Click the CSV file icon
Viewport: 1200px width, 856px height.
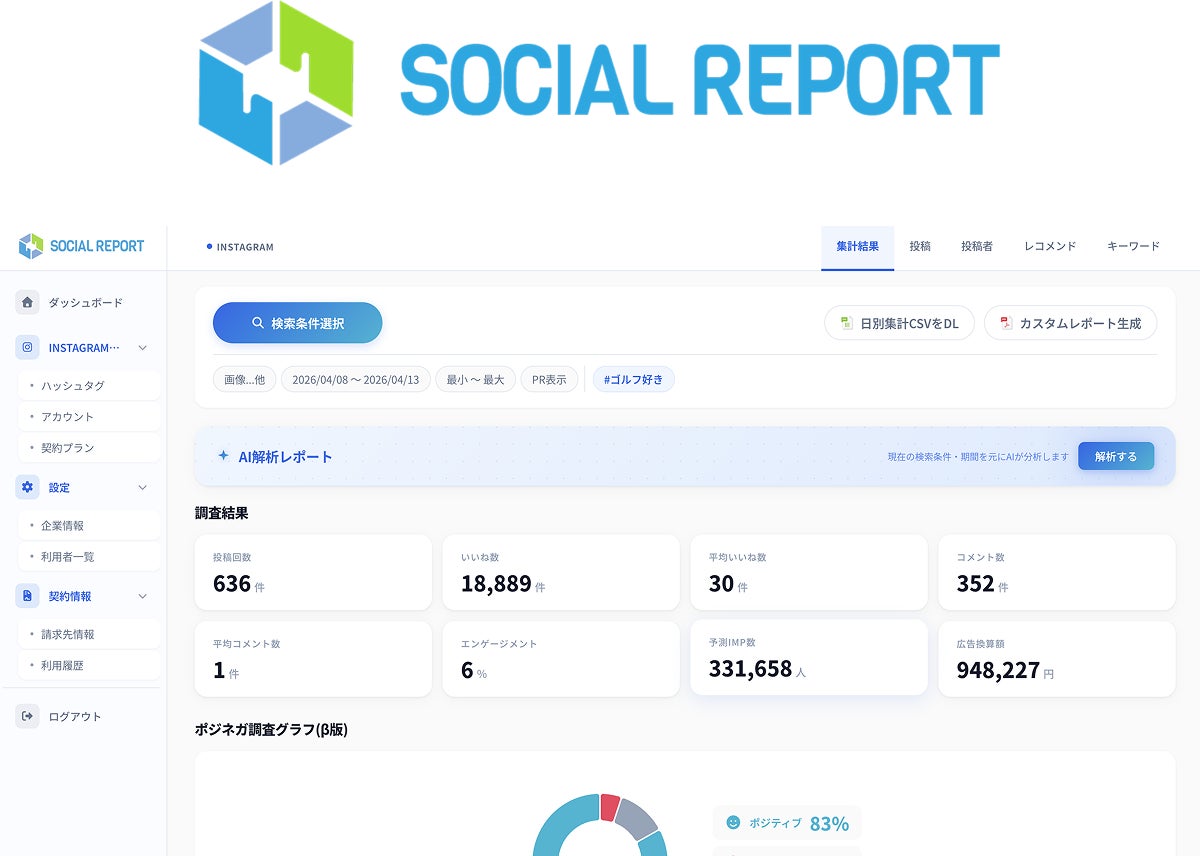pyautogui.click(x=847, y=323)
